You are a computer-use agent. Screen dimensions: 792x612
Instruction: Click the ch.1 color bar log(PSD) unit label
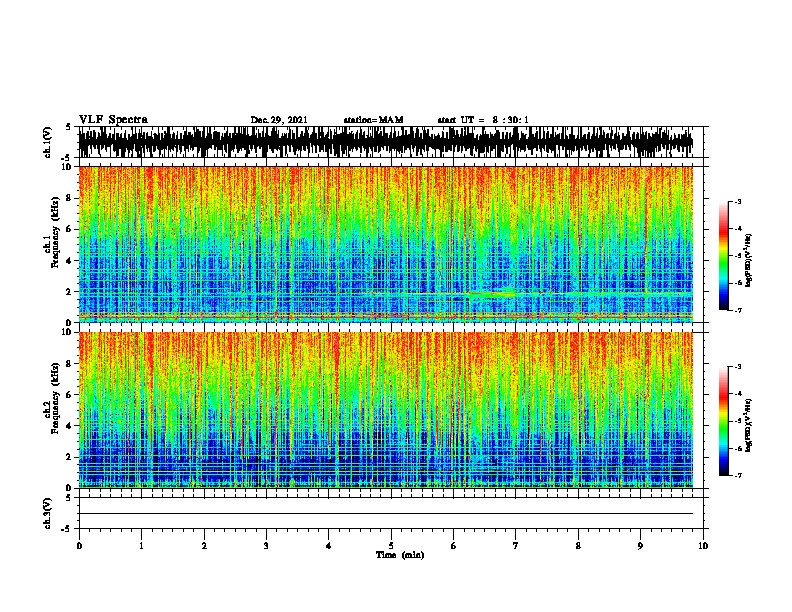coord(748,261)
